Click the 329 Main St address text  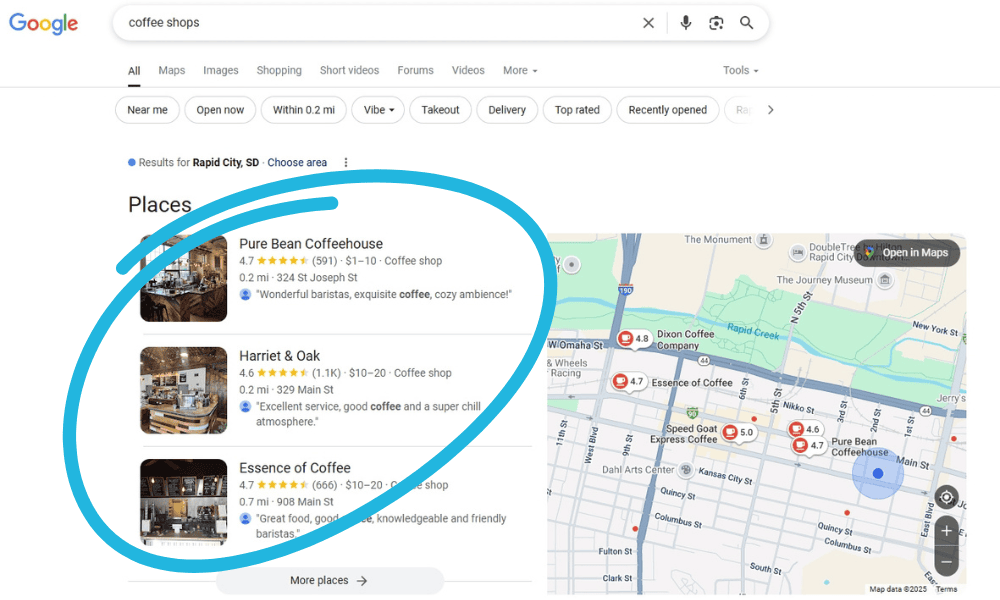click(305, 390)
